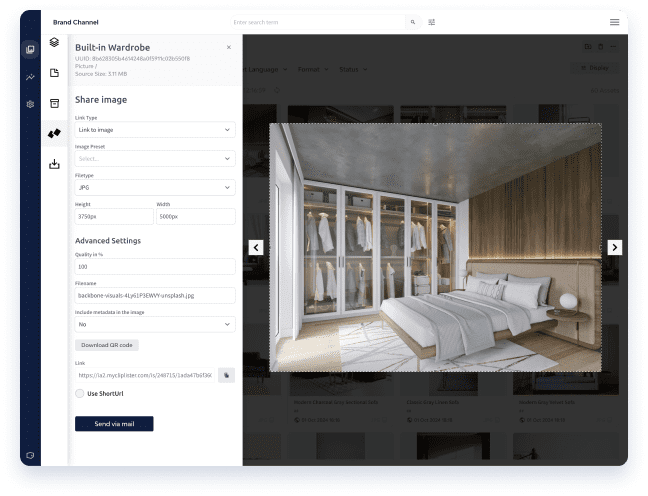Open the document file panel icon
Image resolution: width=648 pixels, height=496 pixels.
[x=54, y=73]
